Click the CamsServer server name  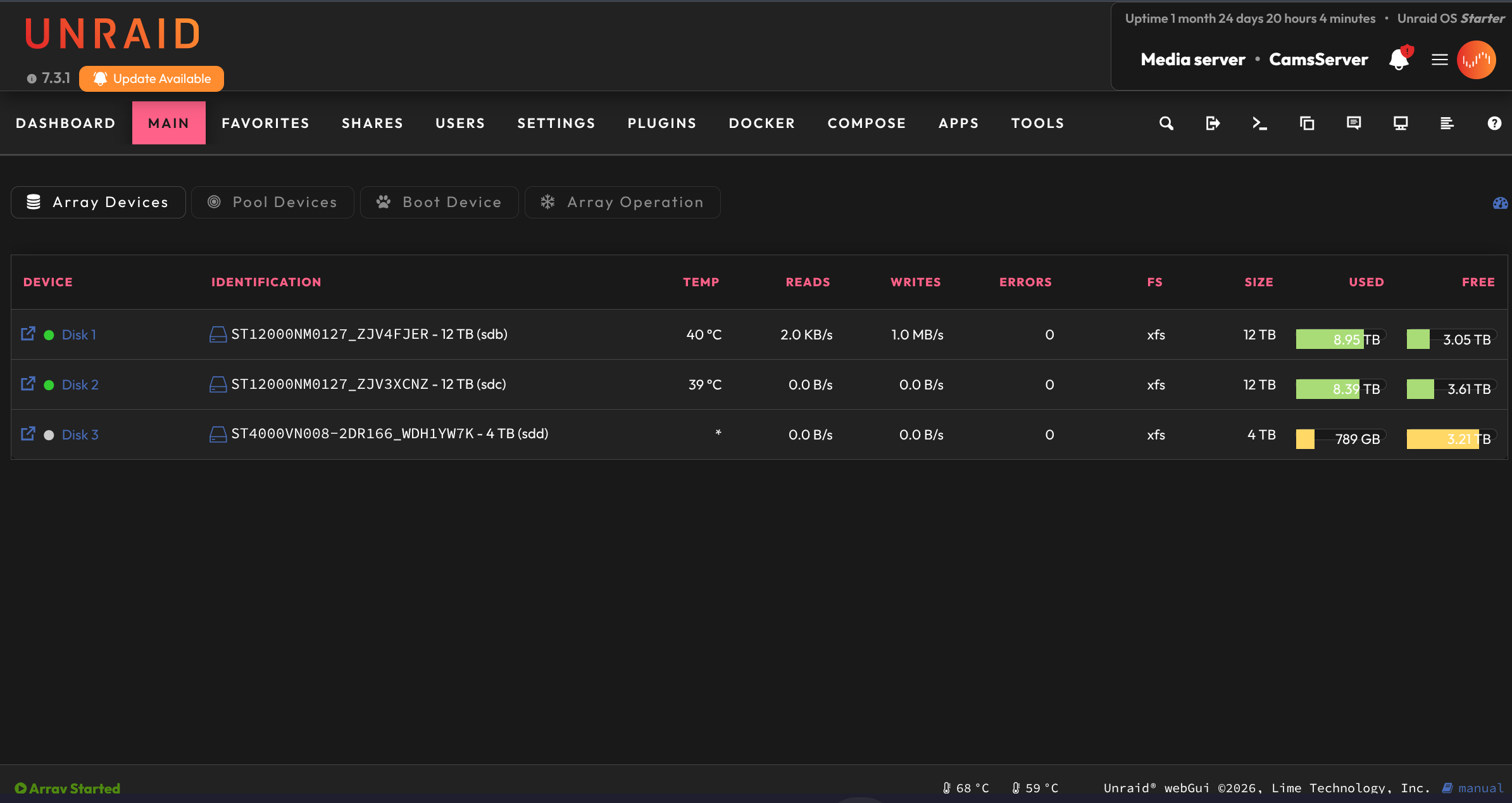(1319, 60)
